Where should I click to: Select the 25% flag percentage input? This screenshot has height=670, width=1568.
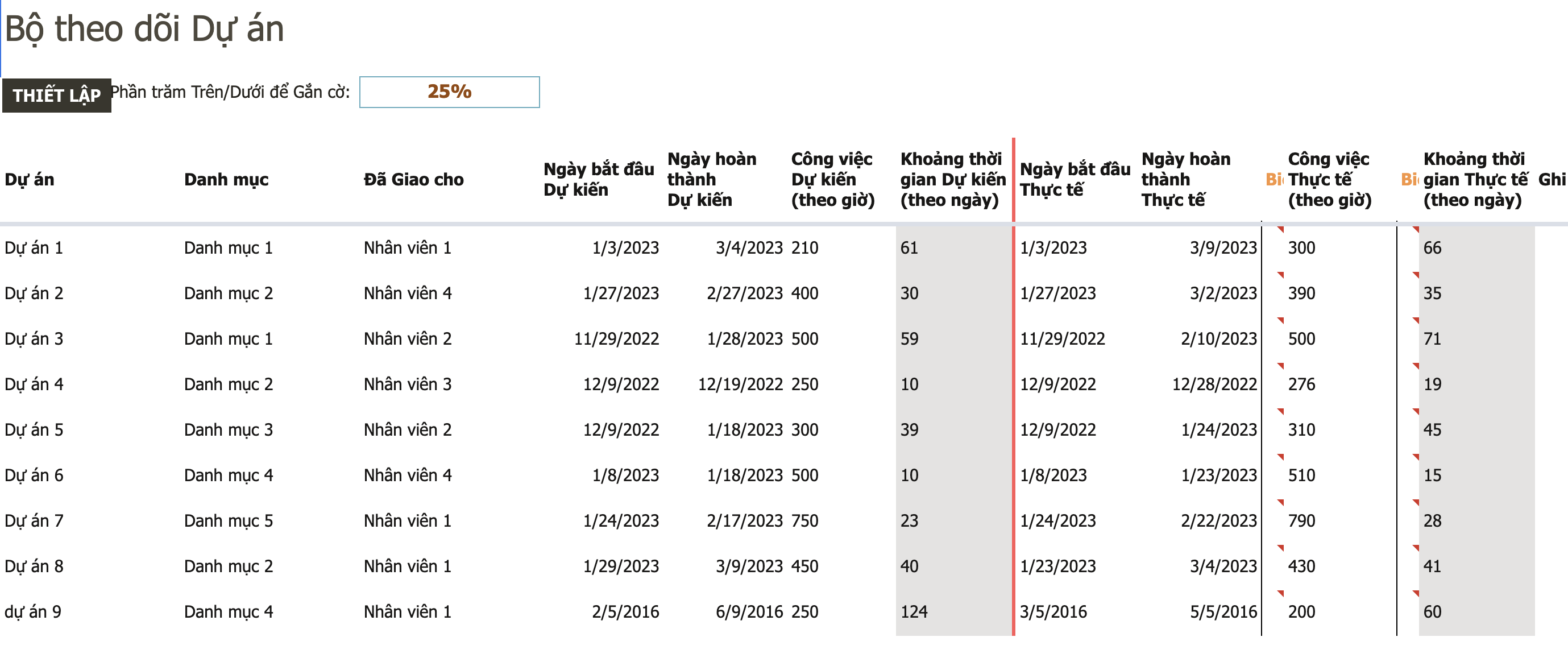[449, 92]
